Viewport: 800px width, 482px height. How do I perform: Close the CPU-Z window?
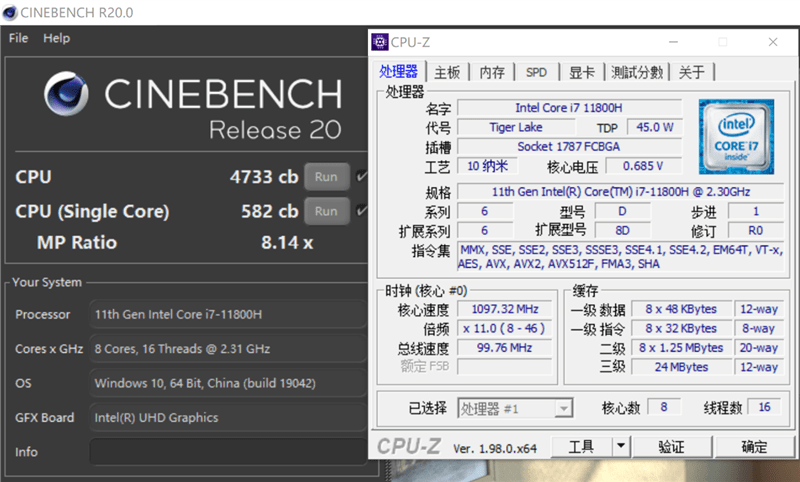pos(773,42)
